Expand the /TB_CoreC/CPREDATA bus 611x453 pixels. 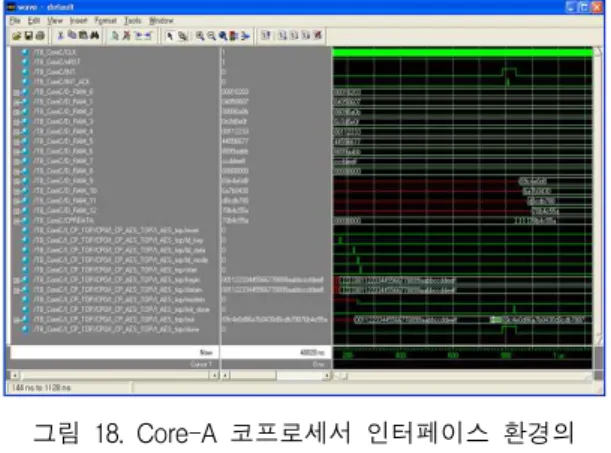16,221
